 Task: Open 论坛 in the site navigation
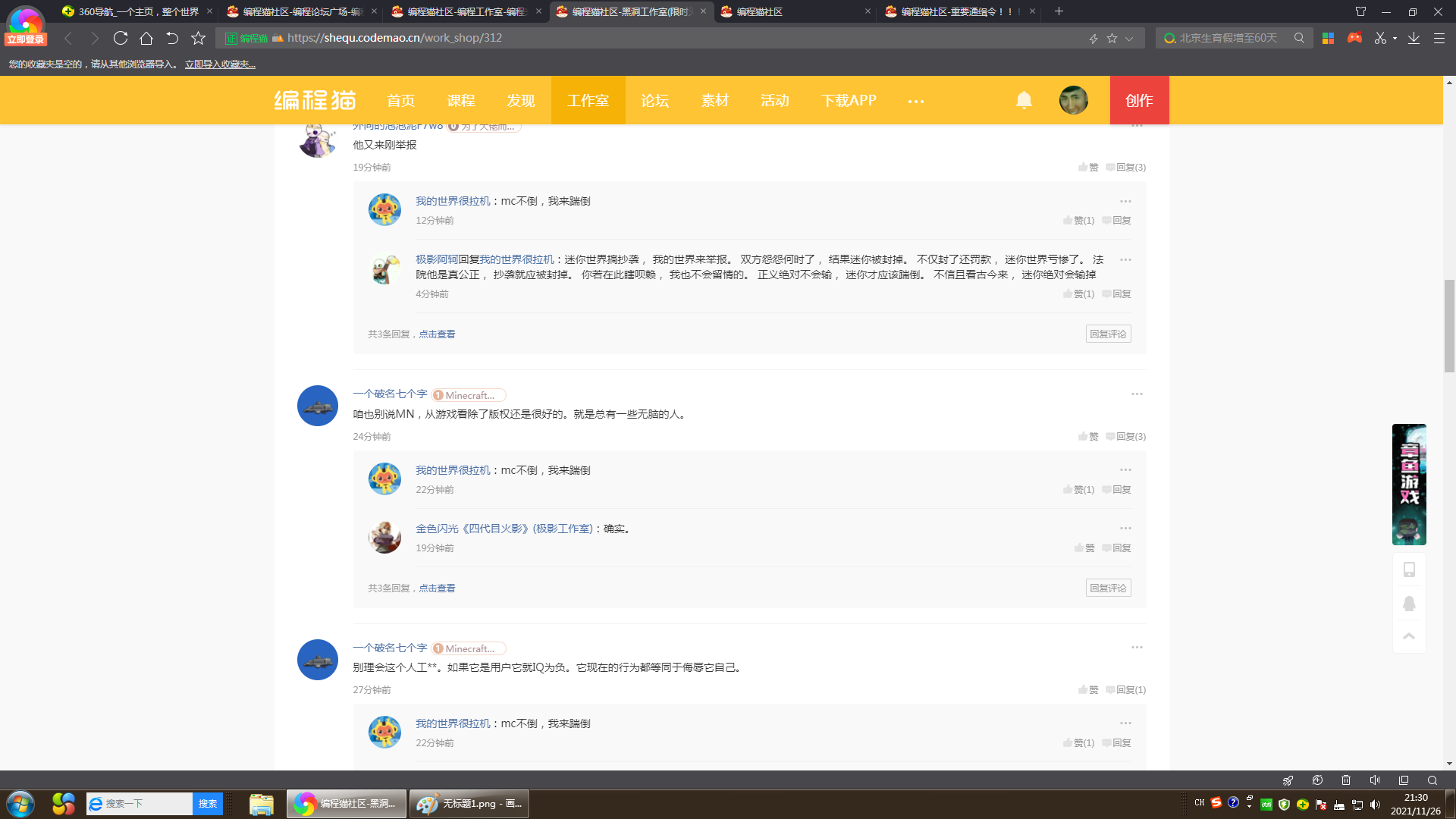coord(654,100)
